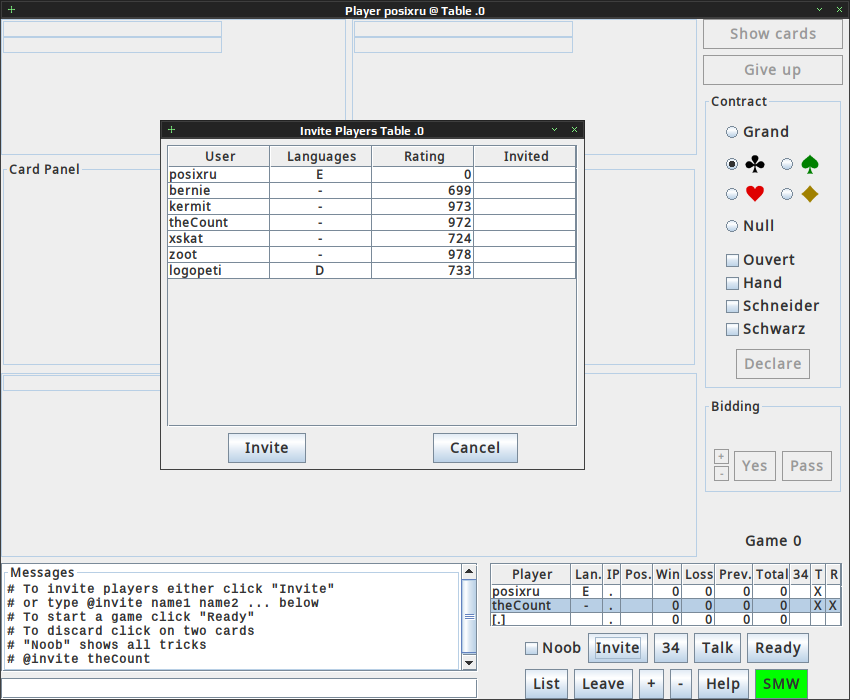Viewport: 850px width, 700px height.
Task: Select the diamonds suit icon
Action: pos(809,194)
